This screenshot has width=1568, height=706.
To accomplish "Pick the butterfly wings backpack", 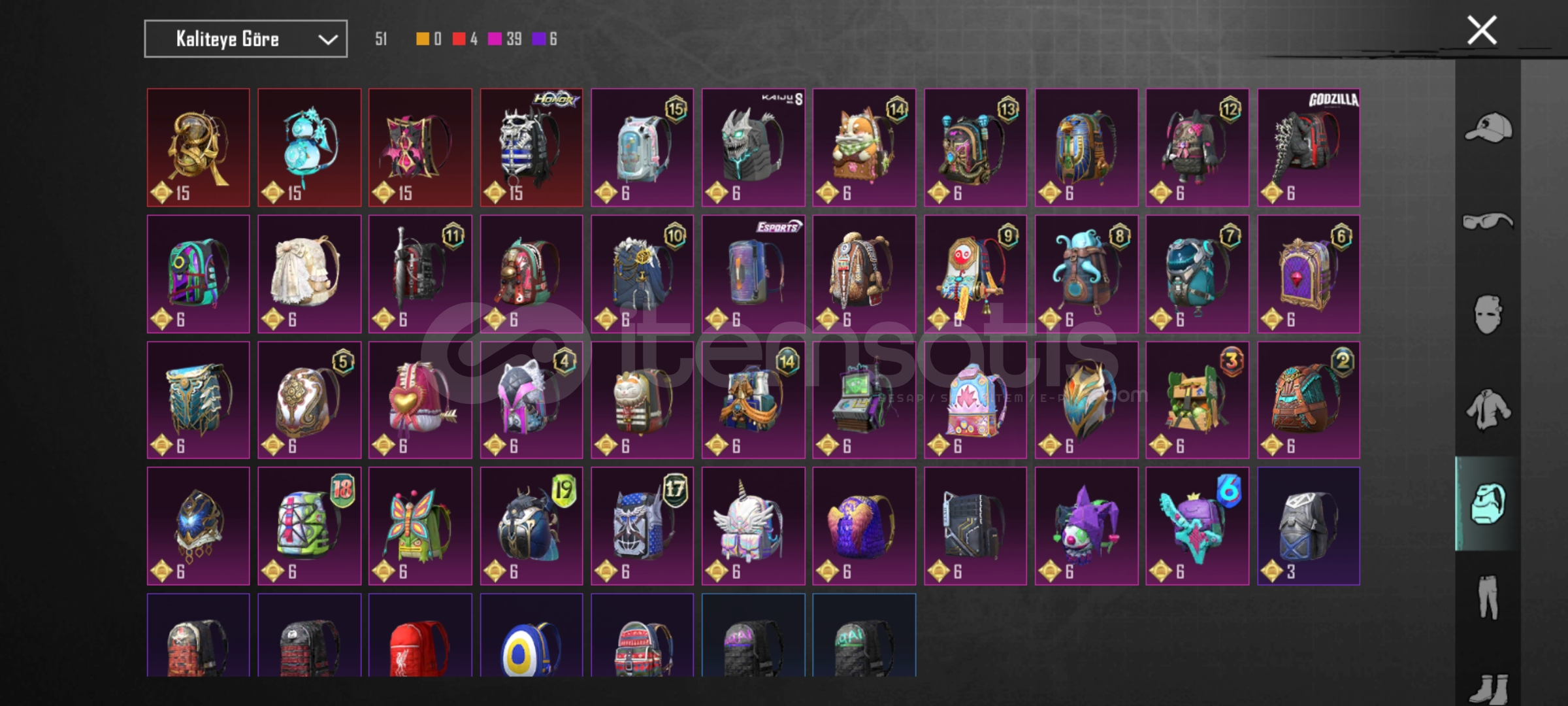I will [x=420, y=526].
